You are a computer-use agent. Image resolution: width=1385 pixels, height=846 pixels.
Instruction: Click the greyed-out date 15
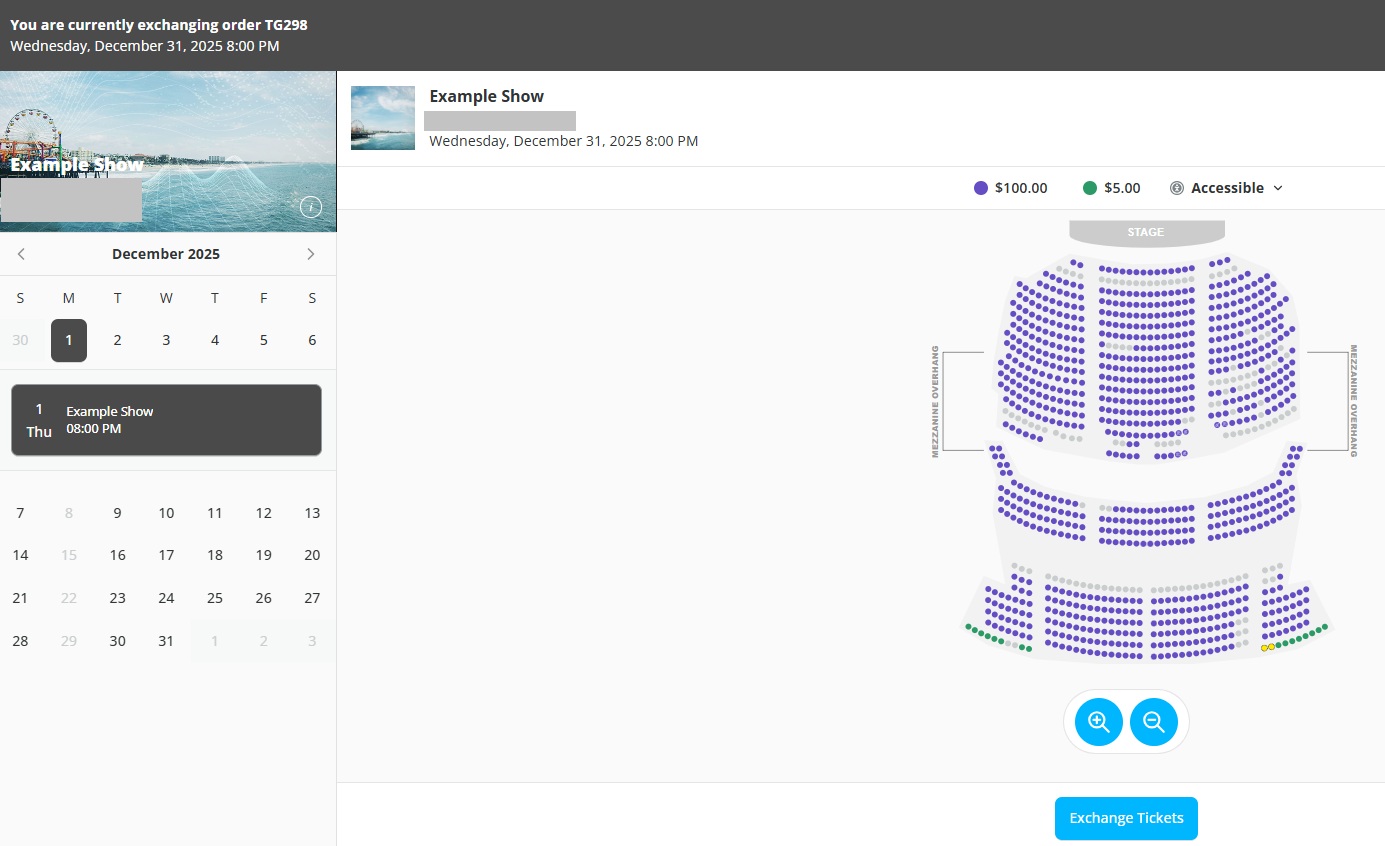(69, 555)
